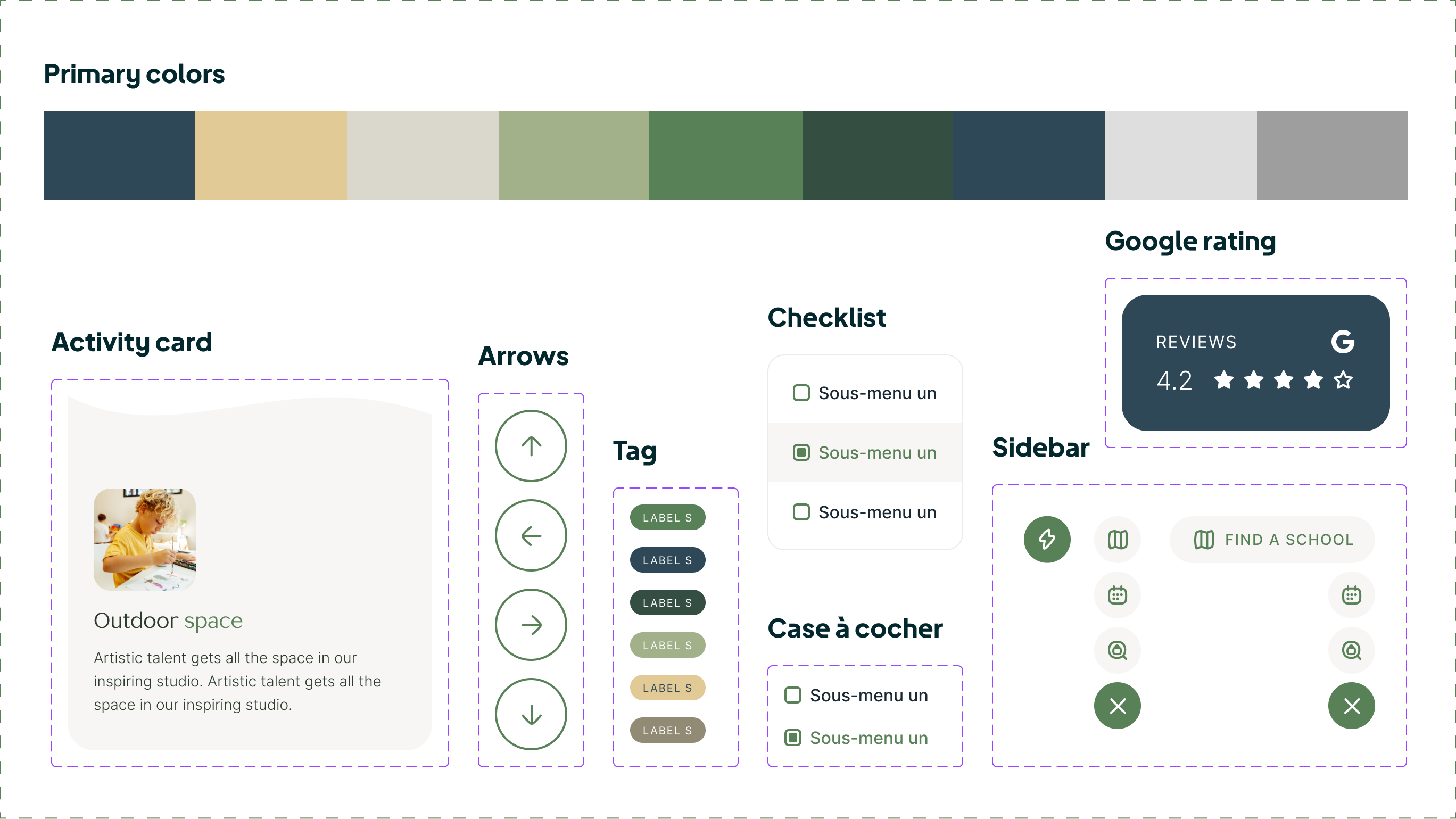Screen dimensions: 1456x819
Task: Open the Outdoor space card title
Action: pos(168,621)
